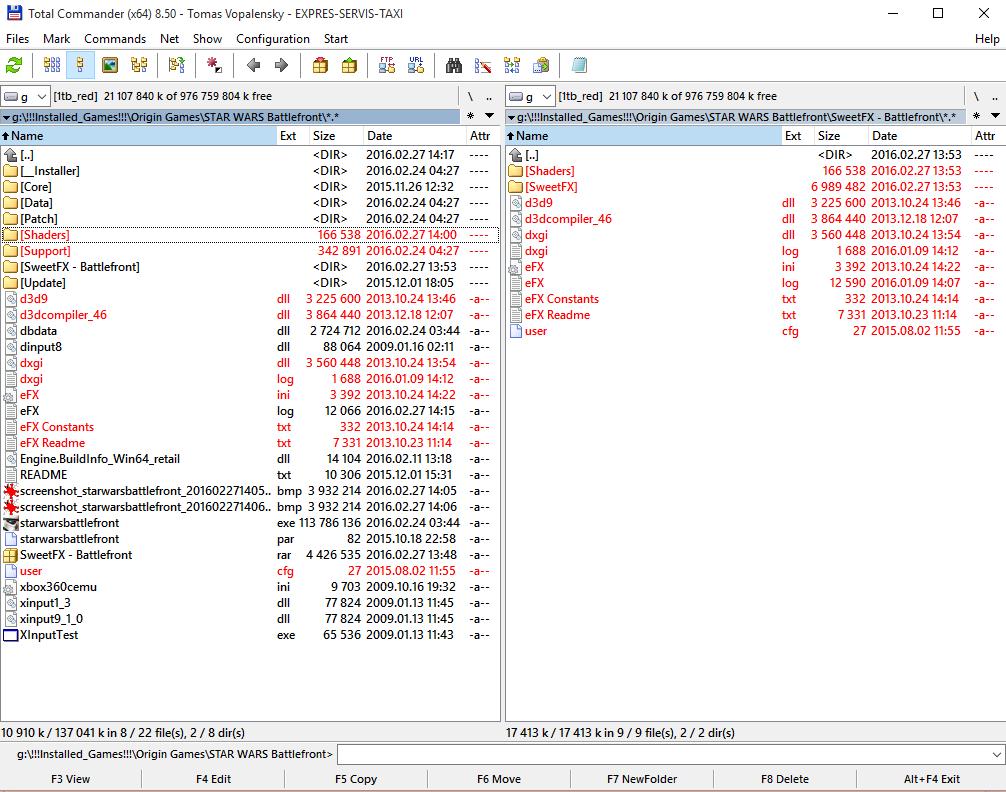This screenshot has width=1006, height=792.
Task: Click the copy names to clipboard icon
Action: (x=541, y=65)
